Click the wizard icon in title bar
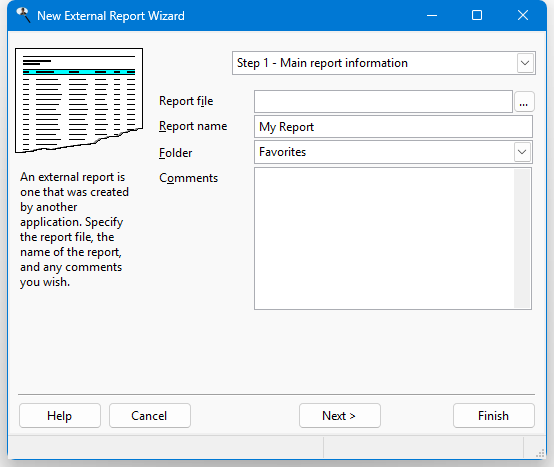Image resolution: width=554 pixels, height=467 pixels. coord(23,15)
